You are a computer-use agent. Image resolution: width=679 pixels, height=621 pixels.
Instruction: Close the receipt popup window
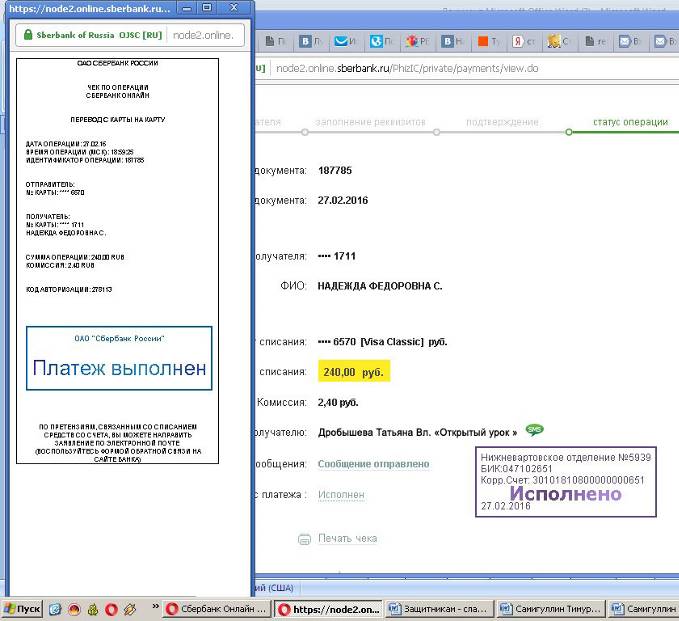click(x=234, y=8)
